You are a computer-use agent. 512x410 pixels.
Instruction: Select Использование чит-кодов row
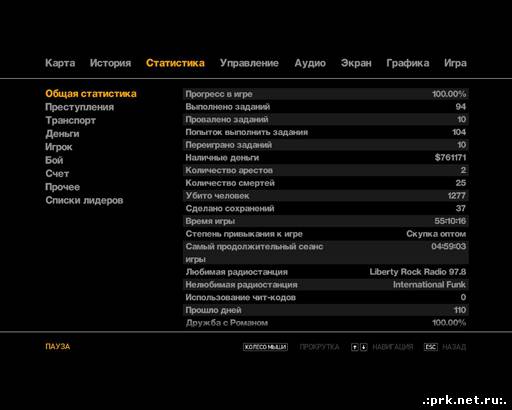[x=326, y=297]
